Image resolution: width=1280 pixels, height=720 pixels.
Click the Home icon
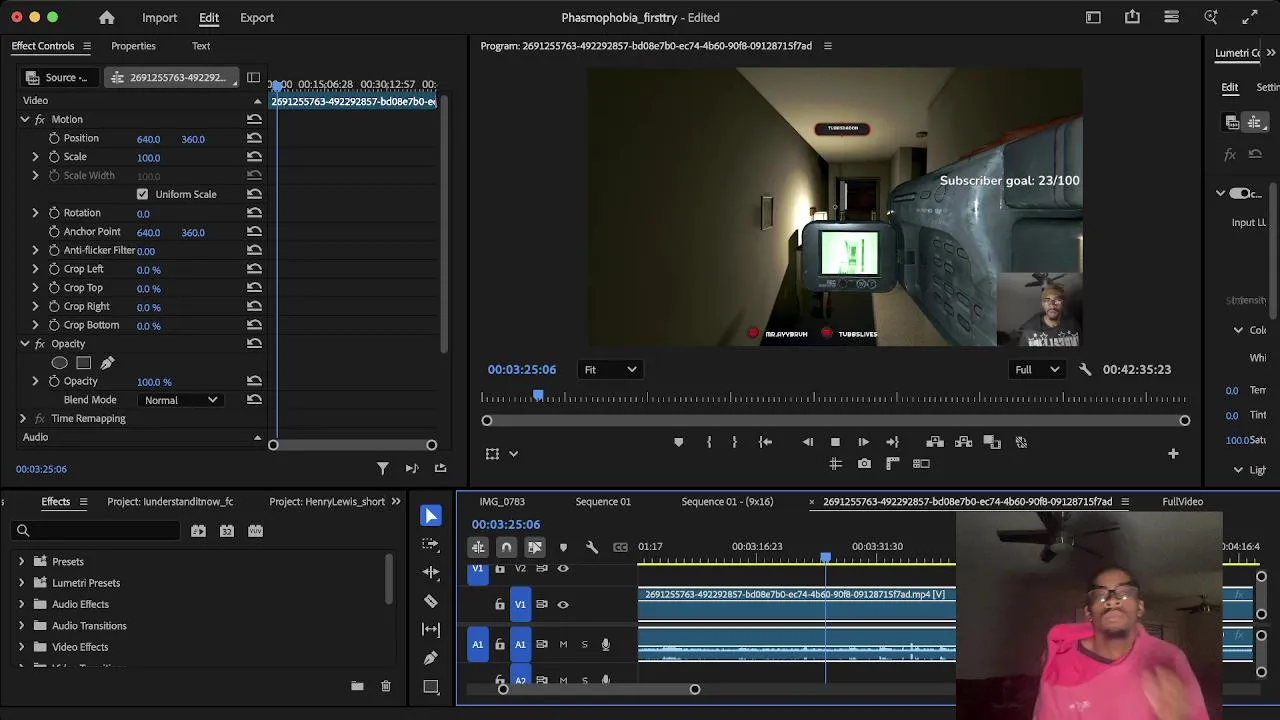(x=107, y=18)
